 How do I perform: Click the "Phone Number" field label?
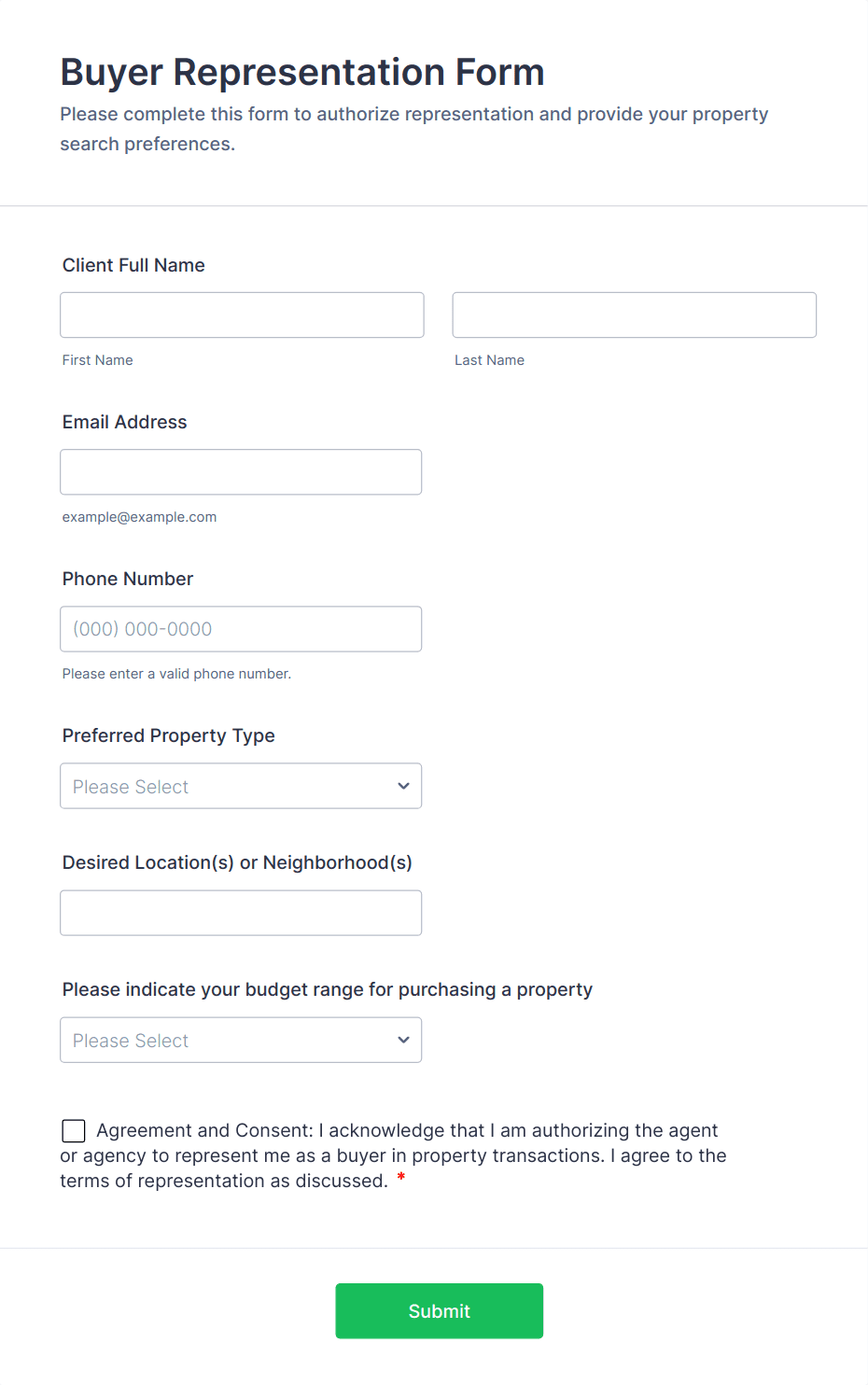pos(128,579)
